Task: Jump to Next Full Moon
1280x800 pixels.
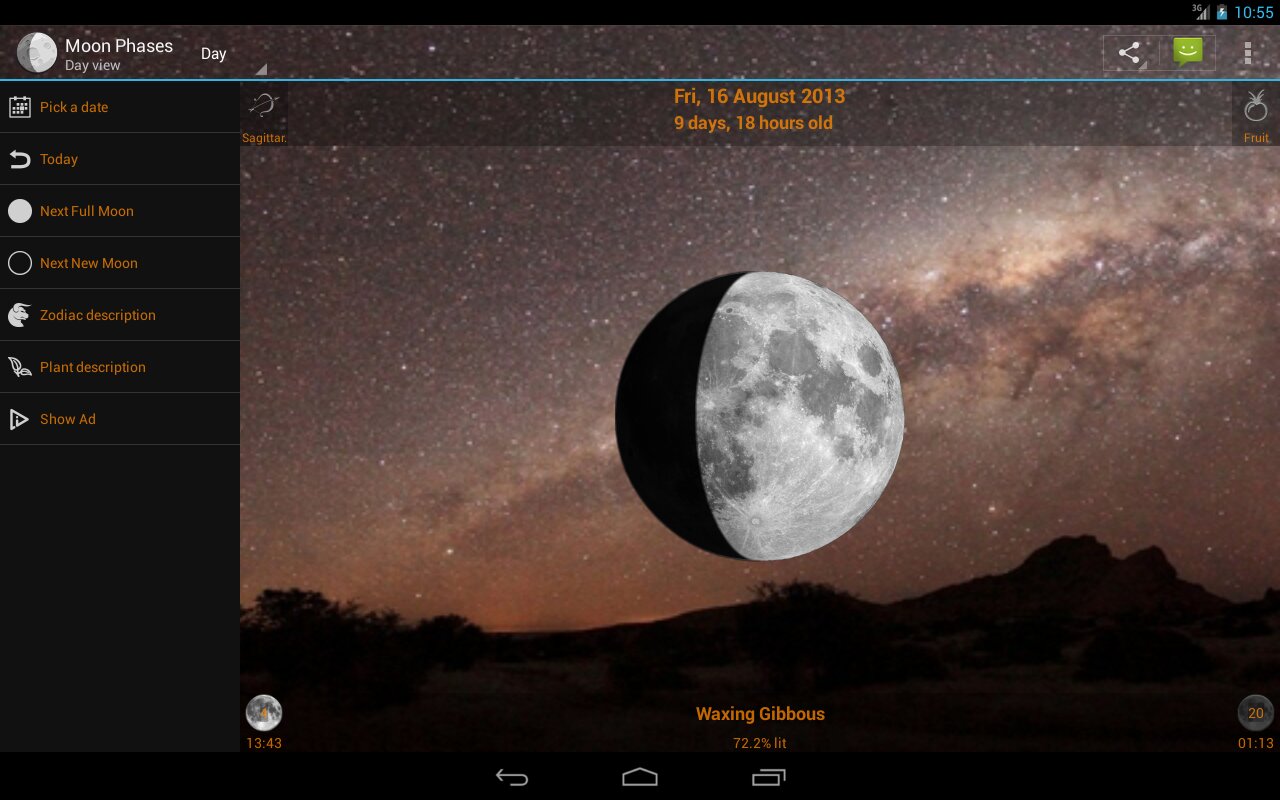Action: [120, 211]
